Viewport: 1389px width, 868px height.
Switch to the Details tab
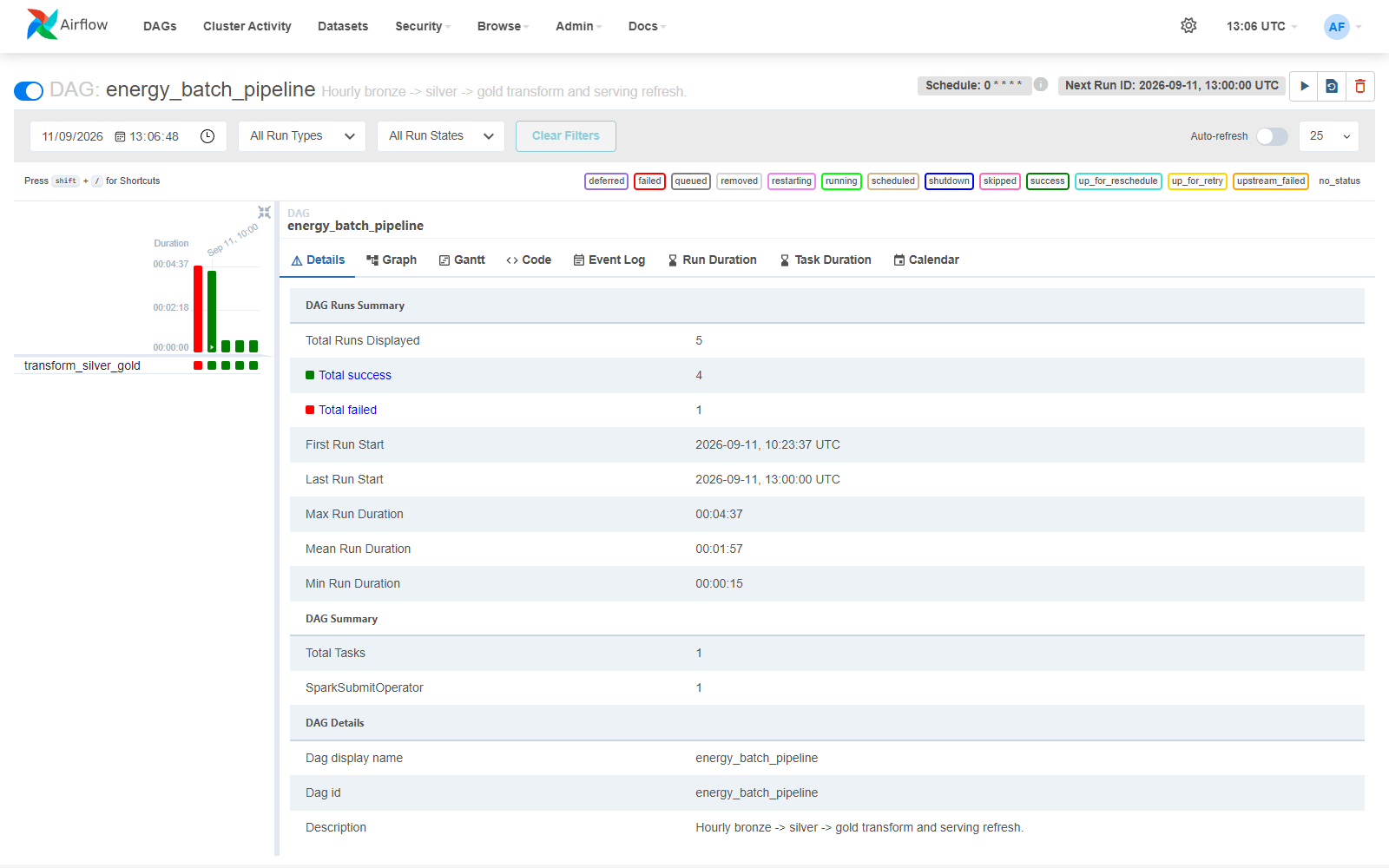tap(318, 260)
